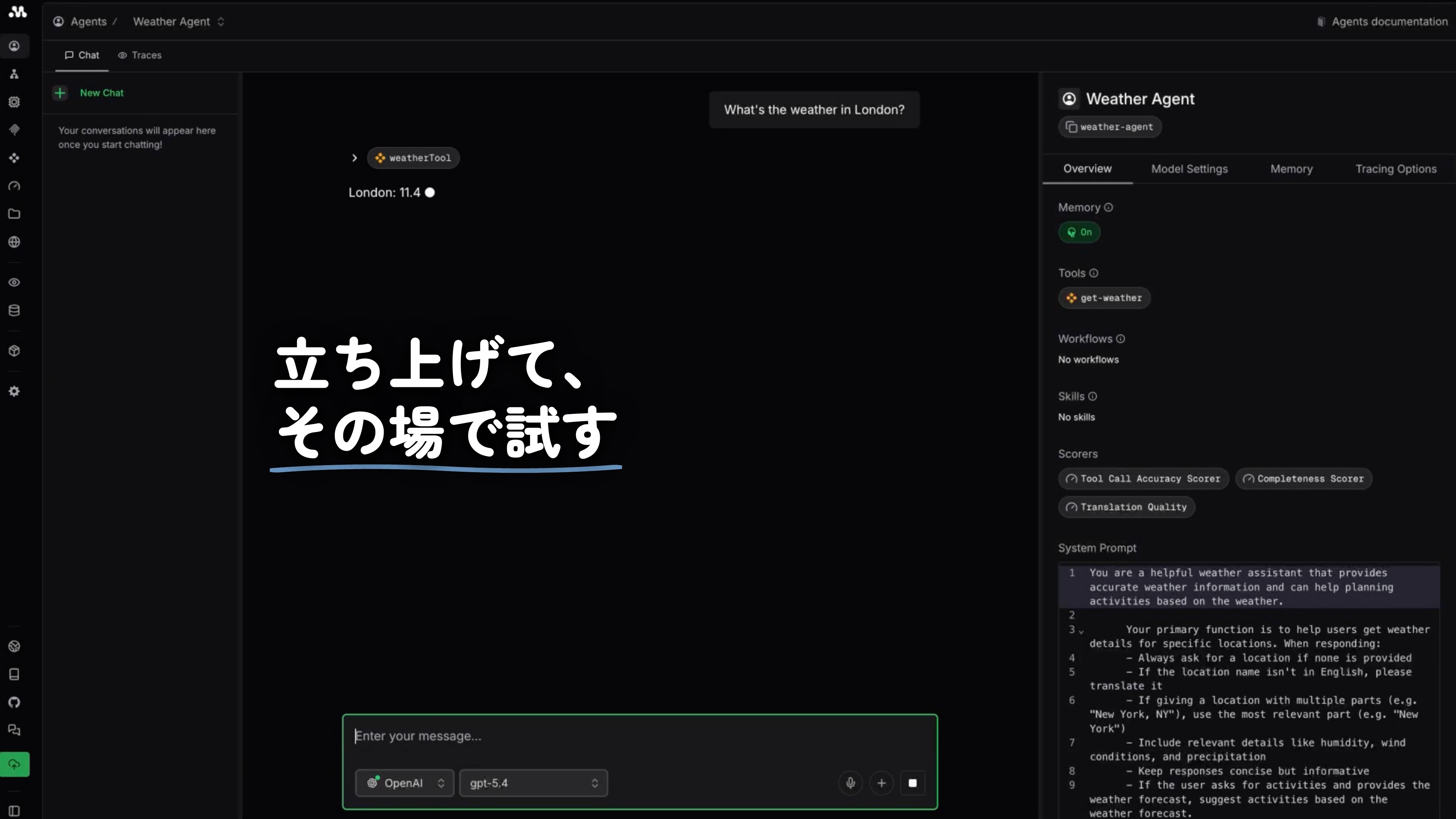Select the Overview tab

(1087, 169)
